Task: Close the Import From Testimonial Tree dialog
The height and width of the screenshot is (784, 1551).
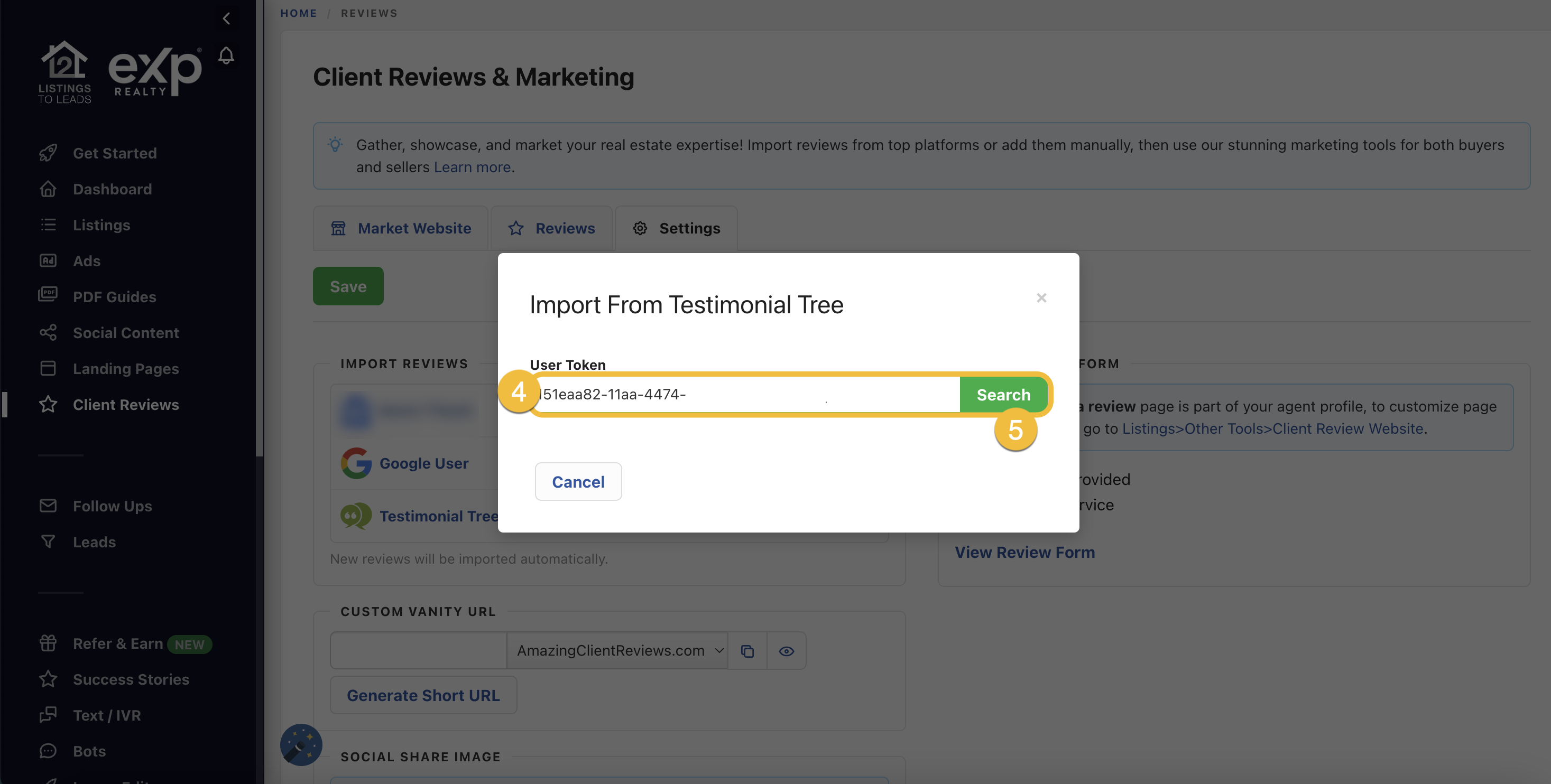Action: click(x=1041, y=298)
